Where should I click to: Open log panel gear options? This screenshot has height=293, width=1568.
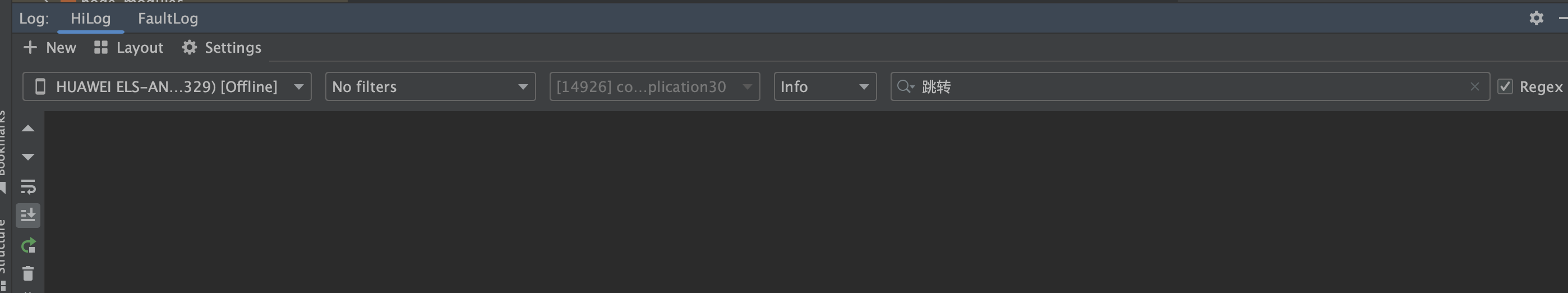[x=1537, y=19]
